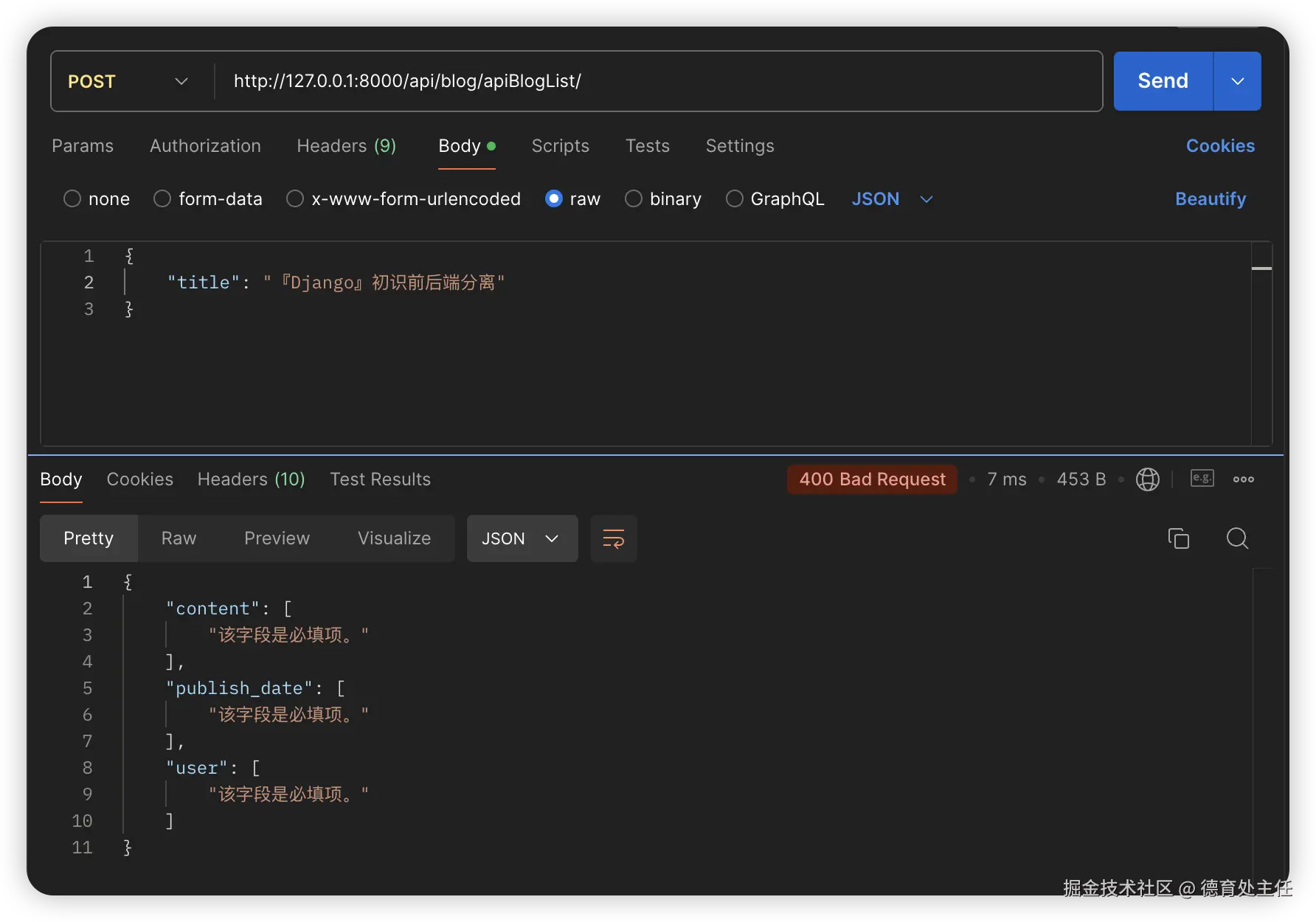Click the request URL field
This screenshot has width=1316, height=922.
(x=658, y=81)
